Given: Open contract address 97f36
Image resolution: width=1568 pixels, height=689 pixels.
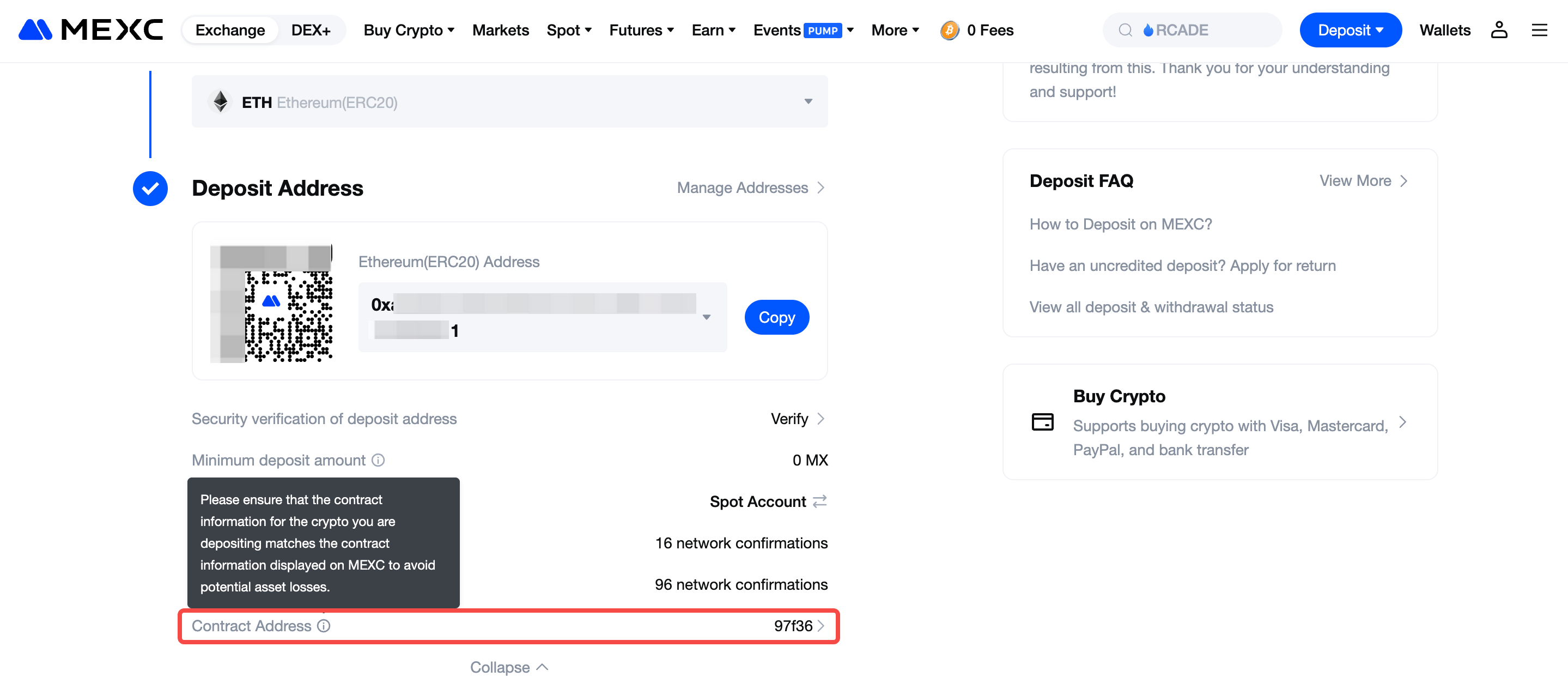Looking at the screenshot, I should [798, 626].
